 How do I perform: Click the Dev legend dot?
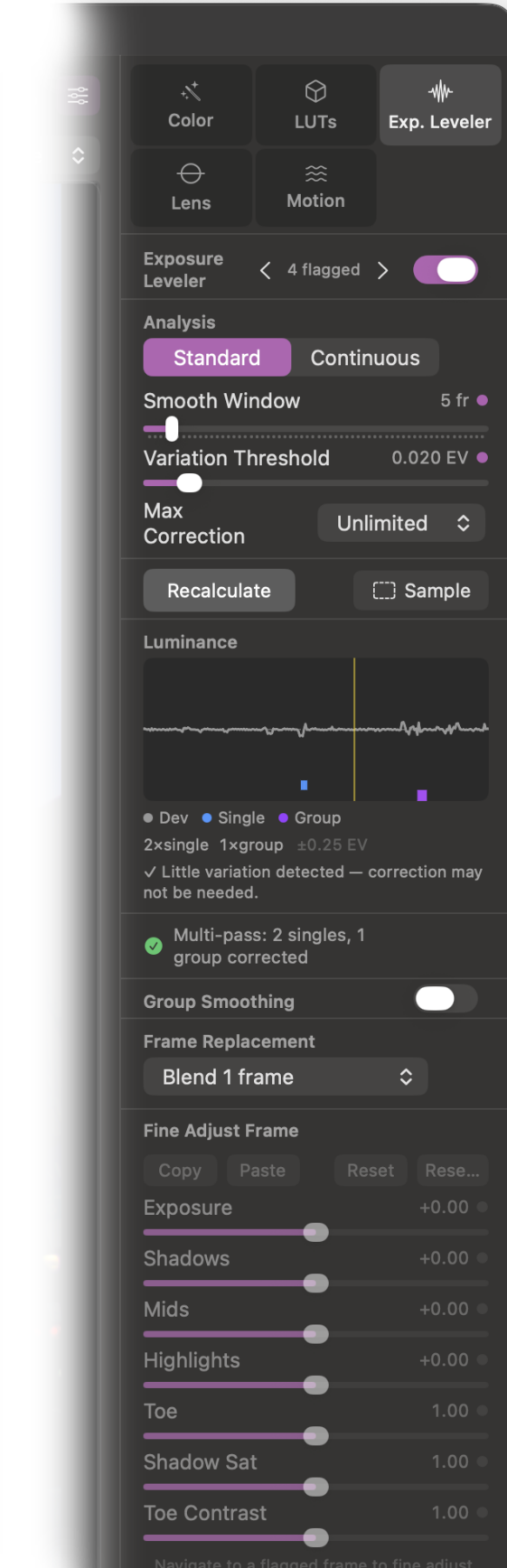[x=148, y=817]
